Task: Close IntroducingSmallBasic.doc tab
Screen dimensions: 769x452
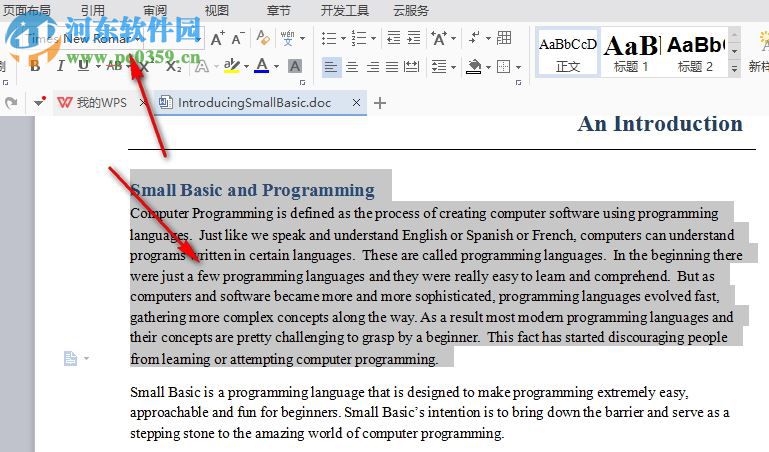Action: click(x=357, y=102)
